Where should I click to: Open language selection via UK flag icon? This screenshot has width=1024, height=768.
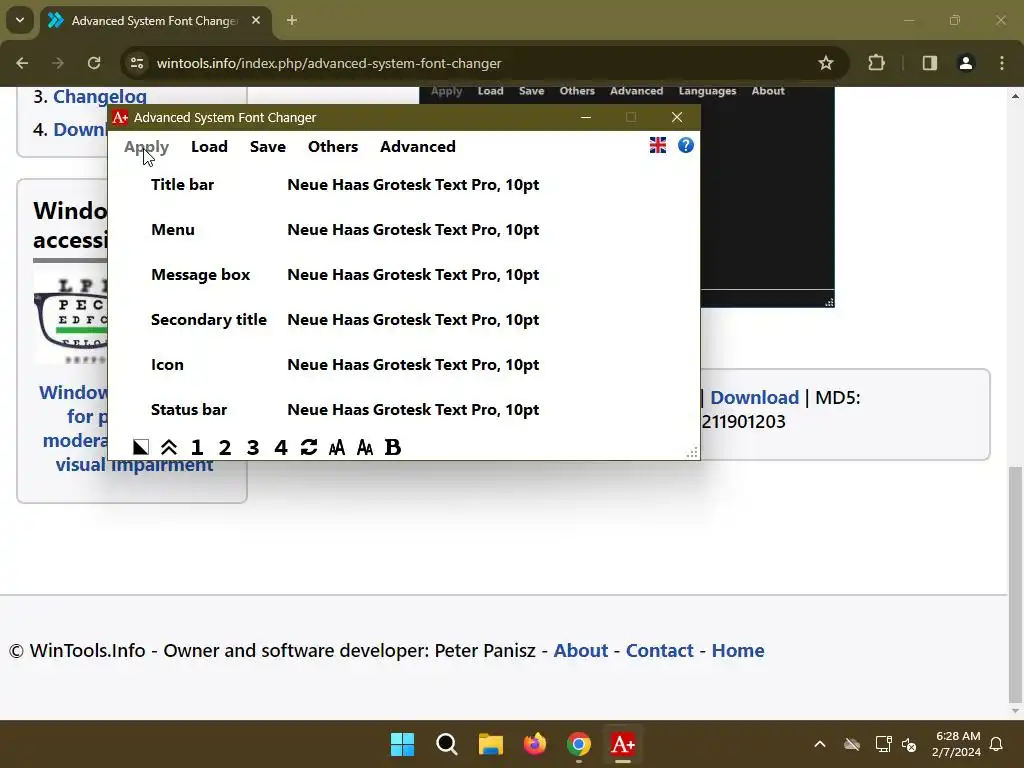(x=658, y=145)
